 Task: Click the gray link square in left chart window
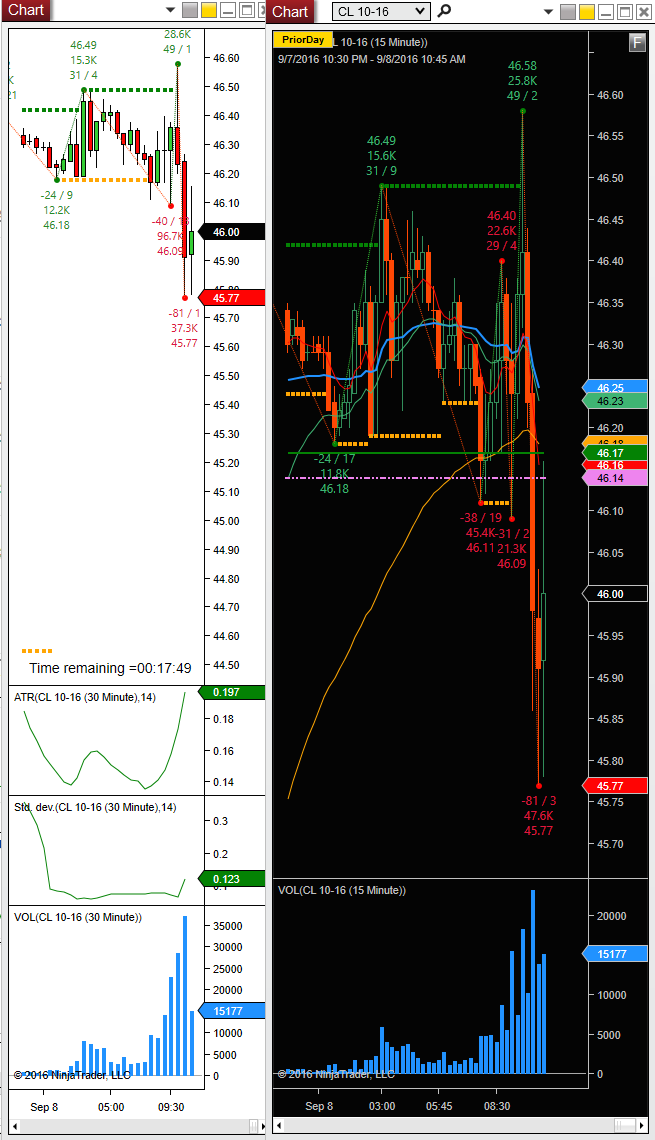click(x=189, y=10)
